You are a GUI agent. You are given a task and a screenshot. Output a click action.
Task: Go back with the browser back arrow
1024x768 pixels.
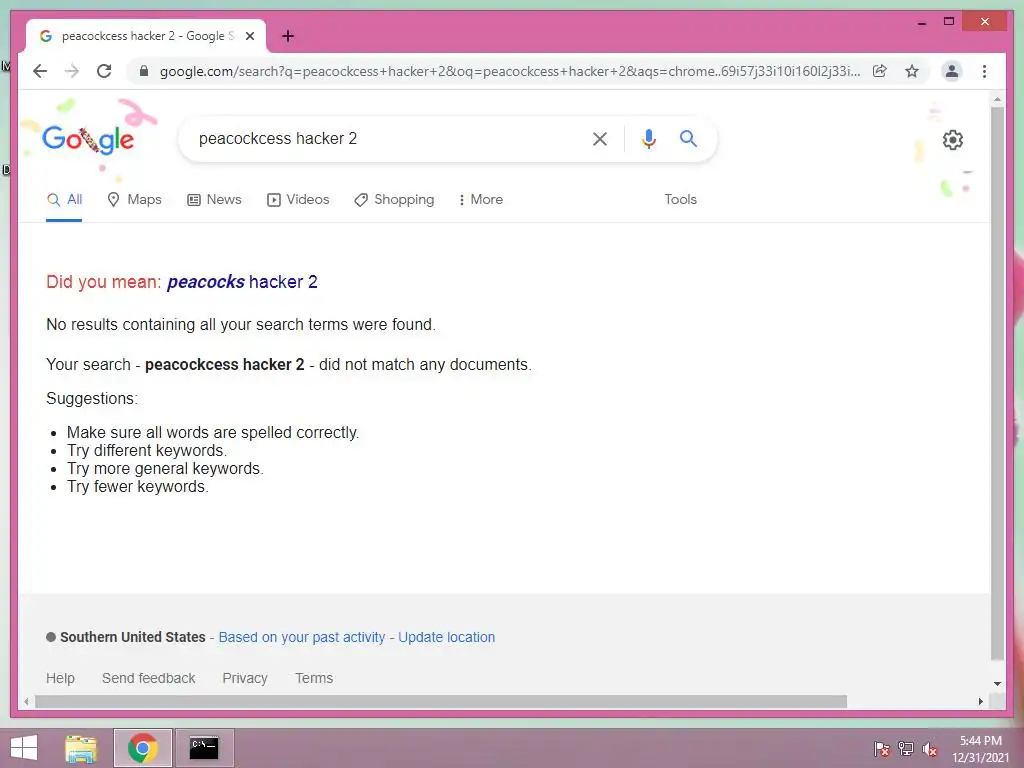point(40,71)
